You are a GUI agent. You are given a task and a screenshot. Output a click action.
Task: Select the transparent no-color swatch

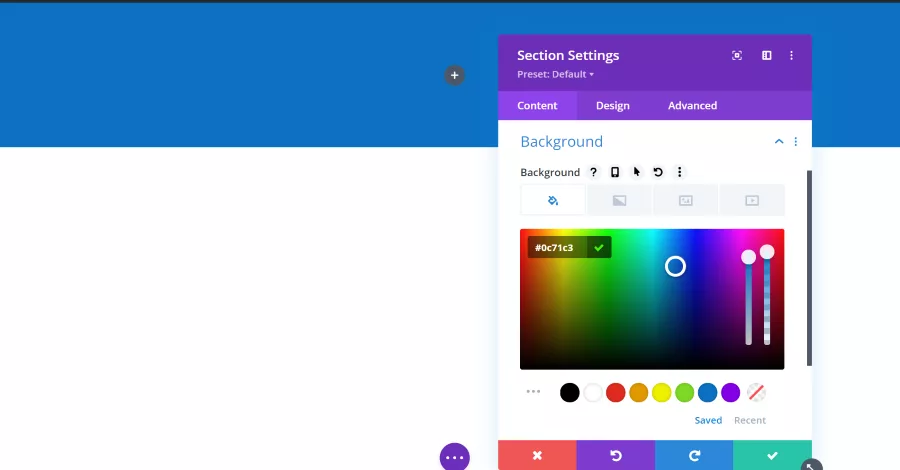(757, 393)
